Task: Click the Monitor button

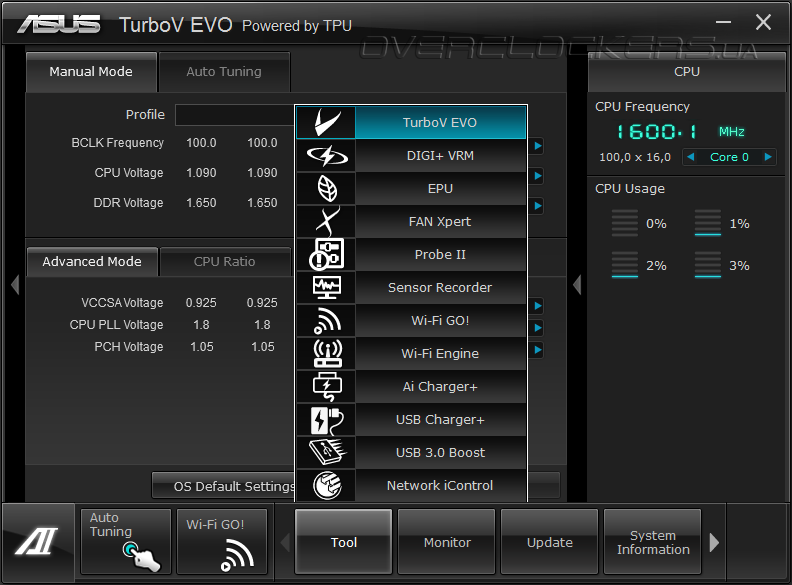Action: click(x=447, y=542)
